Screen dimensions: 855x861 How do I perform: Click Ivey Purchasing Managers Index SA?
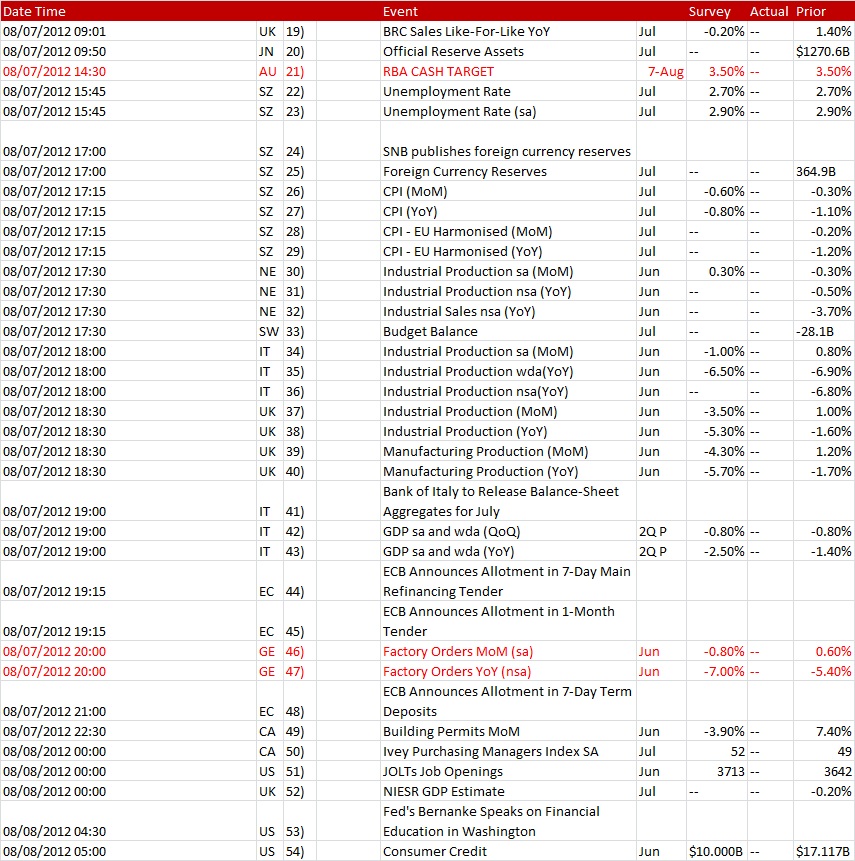click(x=490, y=751)
